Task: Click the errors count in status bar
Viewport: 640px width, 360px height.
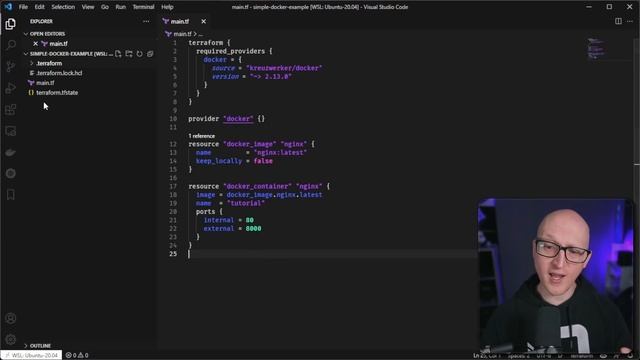Action: (x=71, y=355)
